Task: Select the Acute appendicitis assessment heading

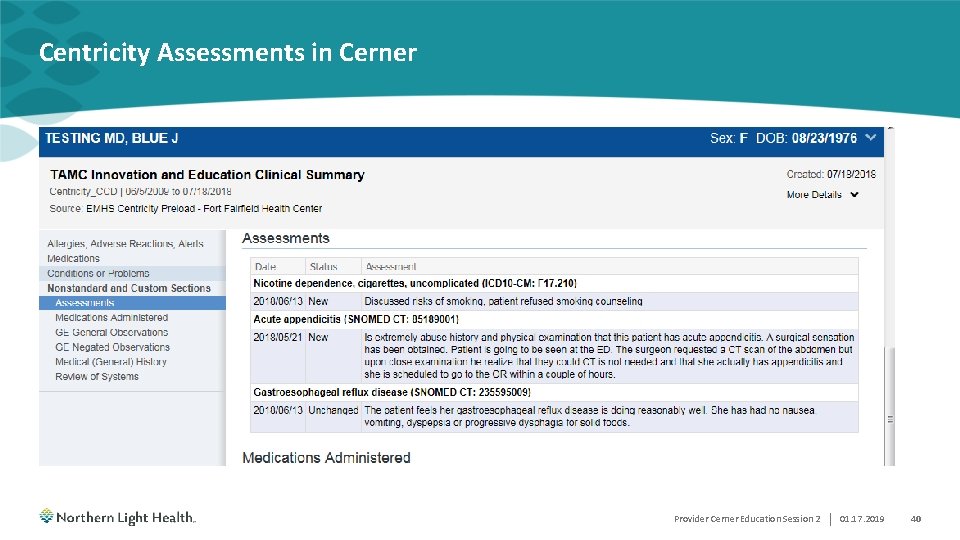Action: tap(554, 319)
